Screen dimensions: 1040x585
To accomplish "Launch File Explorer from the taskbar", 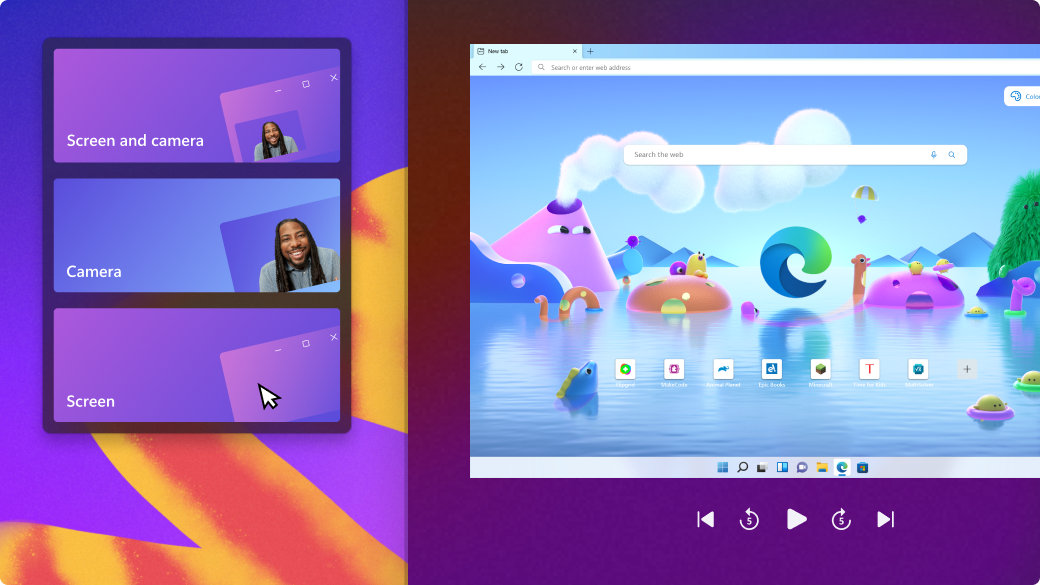I will point(822,467).
